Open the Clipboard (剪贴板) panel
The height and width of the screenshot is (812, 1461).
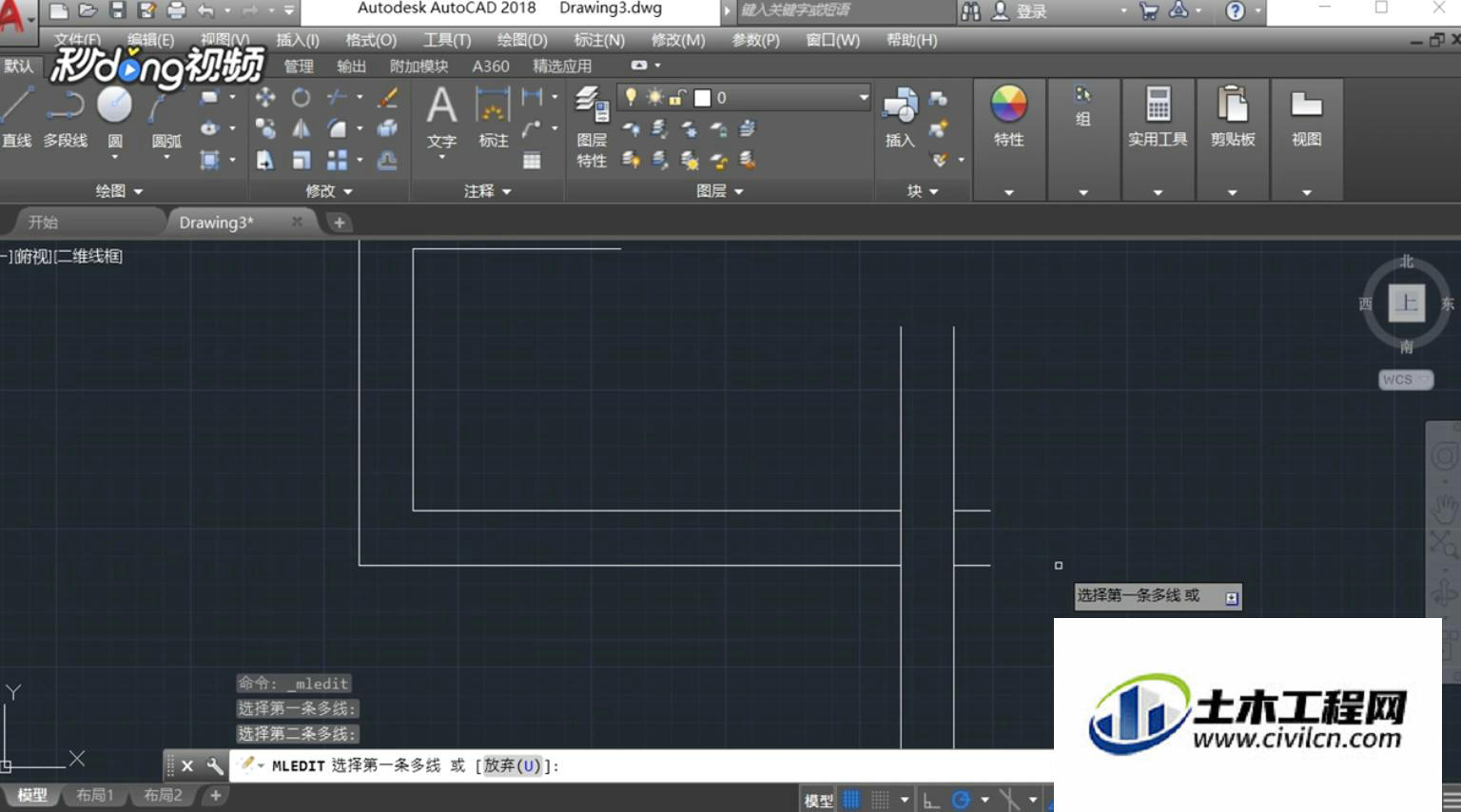(x=1233, y=116)
